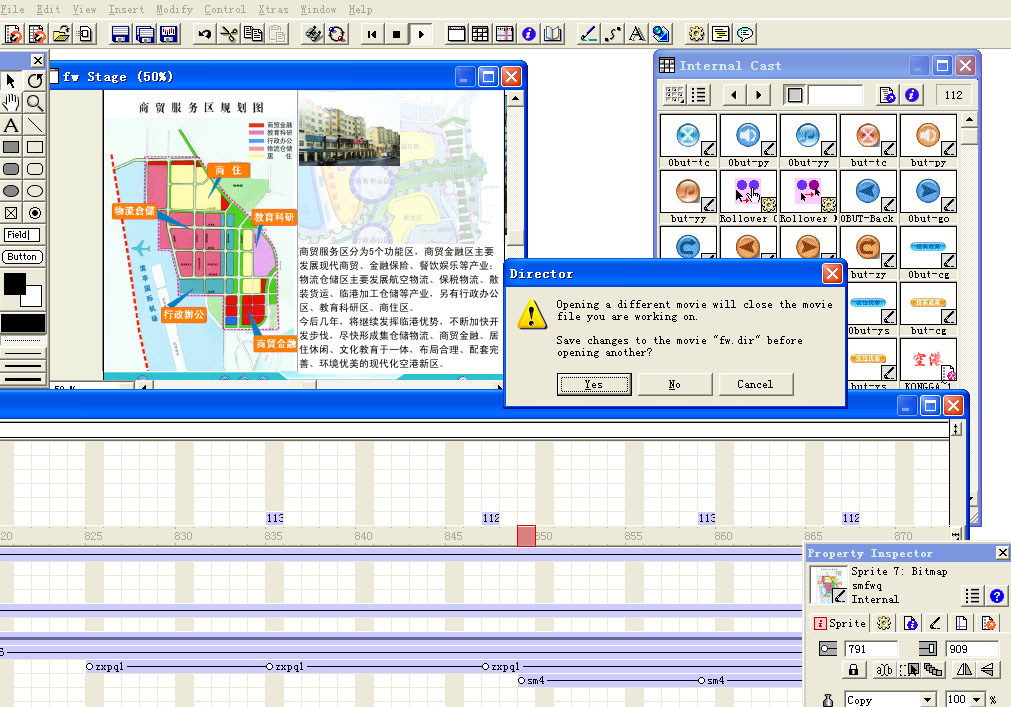This screenshot has width=1011, height=707.
Task: Select the Arrow tool in the tool palette
Action: [11, 81]
